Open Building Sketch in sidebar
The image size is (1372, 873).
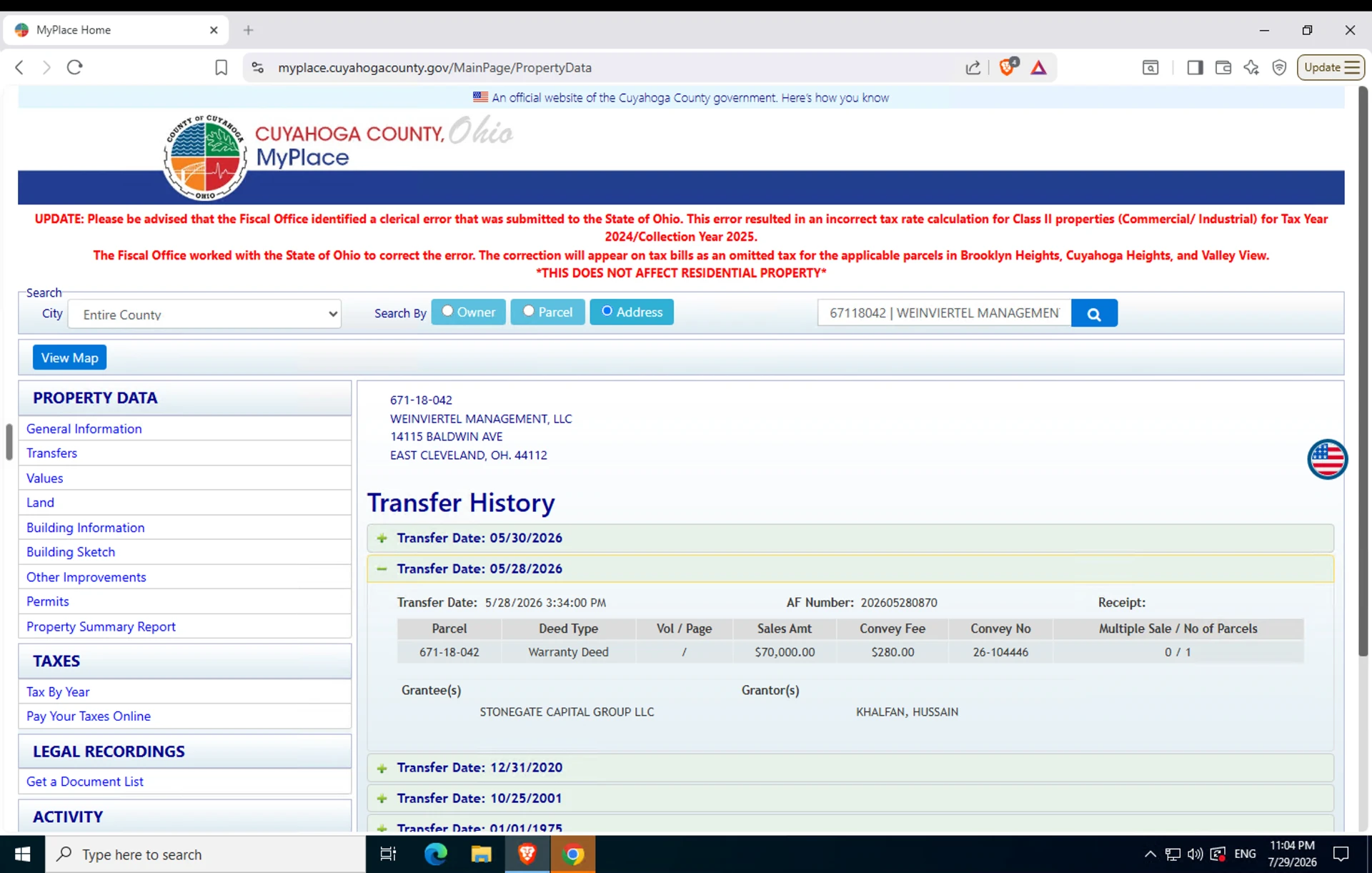(x=71, y=551)
